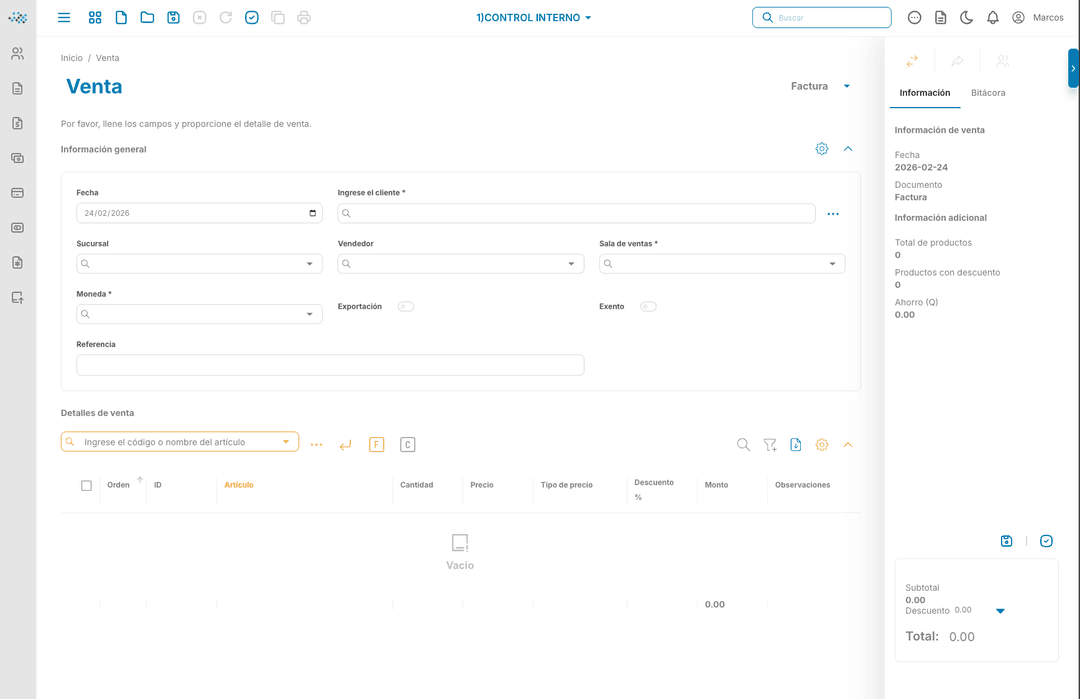
Task: Switch to dark mode with the moon icon
Action: 966,18
